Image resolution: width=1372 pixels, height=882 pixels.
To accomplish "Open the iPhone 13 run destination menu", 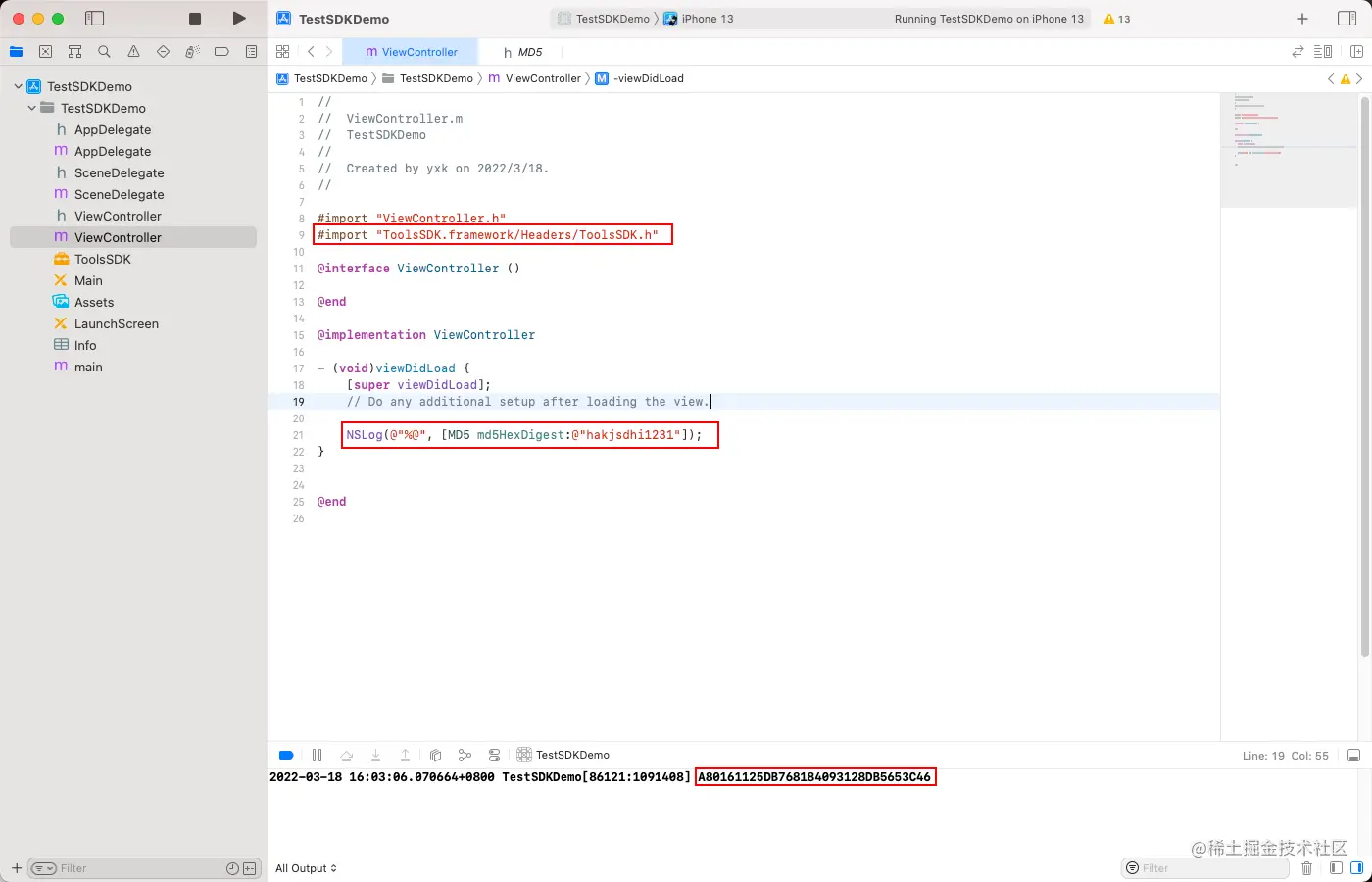I will [x=699, y=19].
